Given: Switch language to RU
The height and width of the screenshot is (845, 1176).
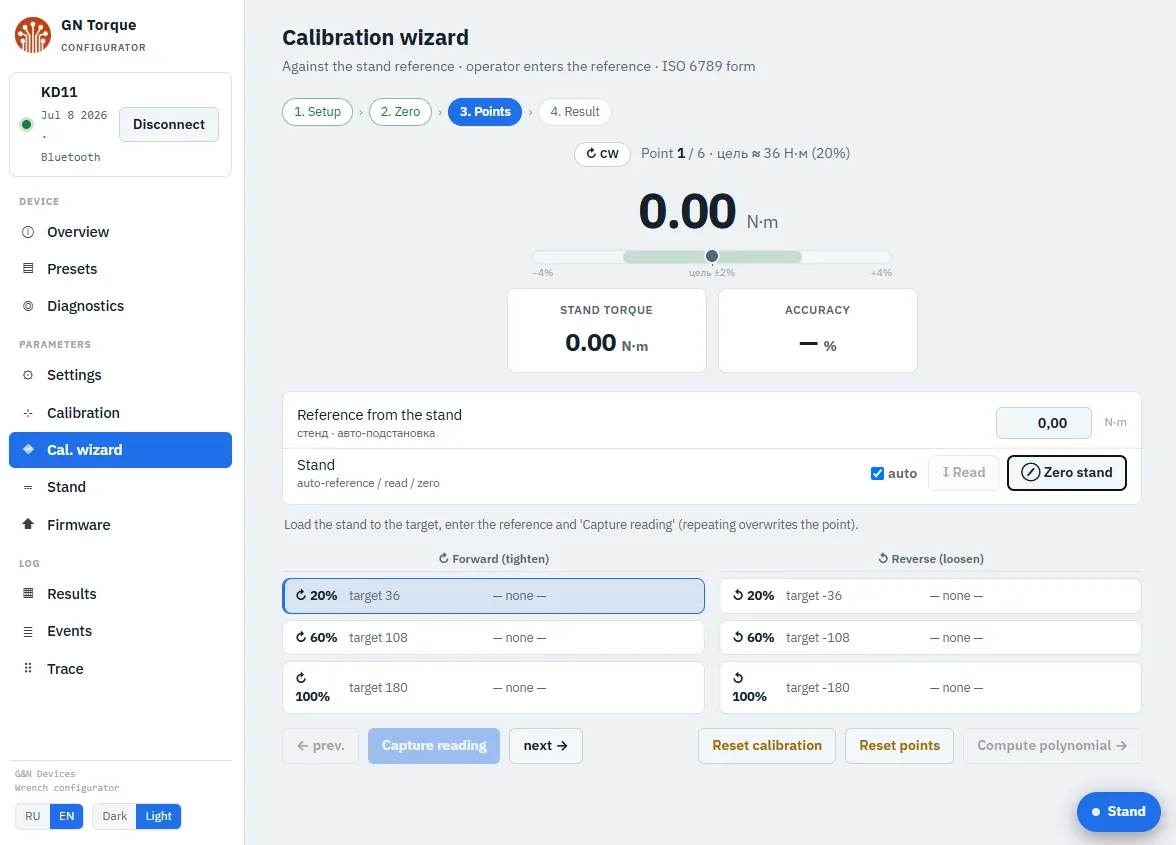Looking at the screenshot, I should tap(33, 816).
